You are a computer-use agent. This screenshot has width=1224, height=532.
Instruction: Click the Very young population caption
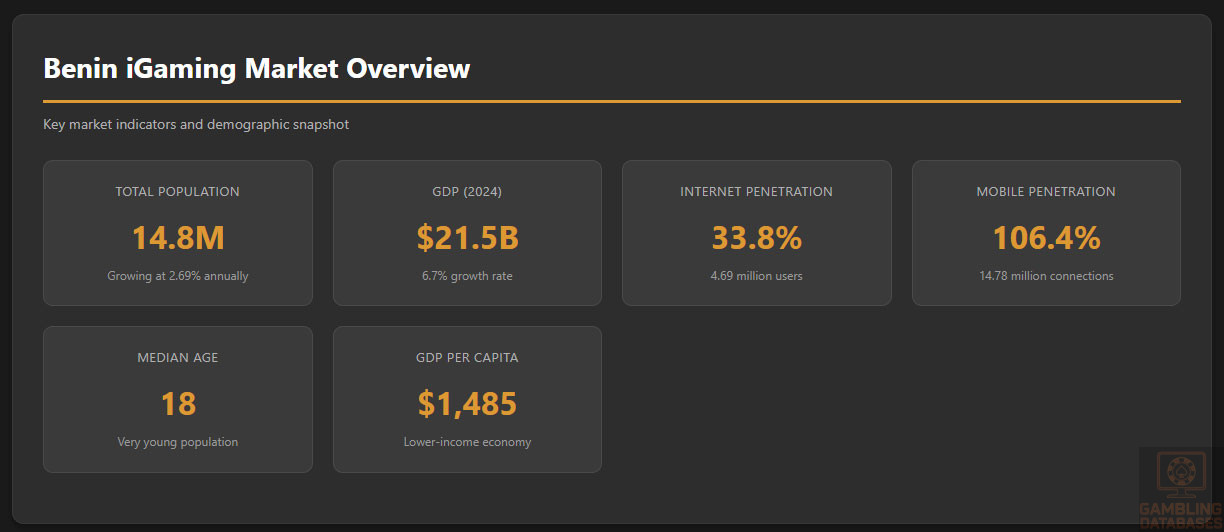pyautogui.click(x=178, y=442)
